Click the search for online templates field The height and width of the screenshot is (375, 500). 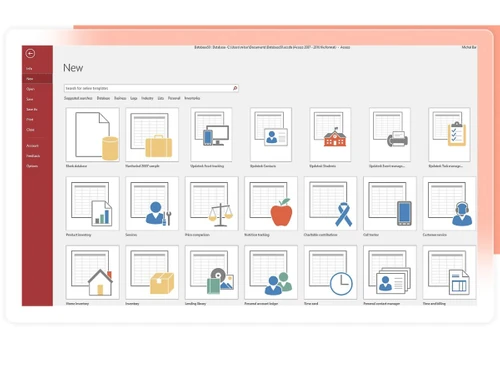pos(151,88)
